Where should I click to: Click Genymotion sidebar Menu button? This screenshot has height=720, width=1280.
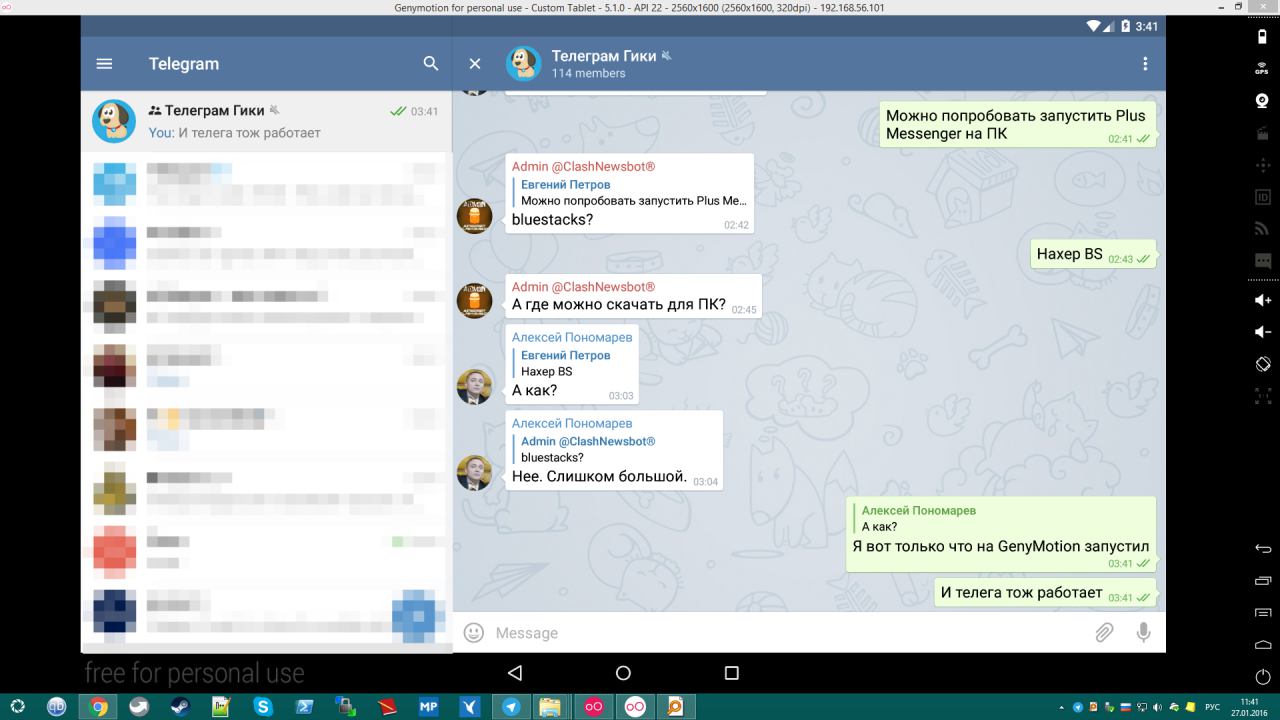[1262, 613]
